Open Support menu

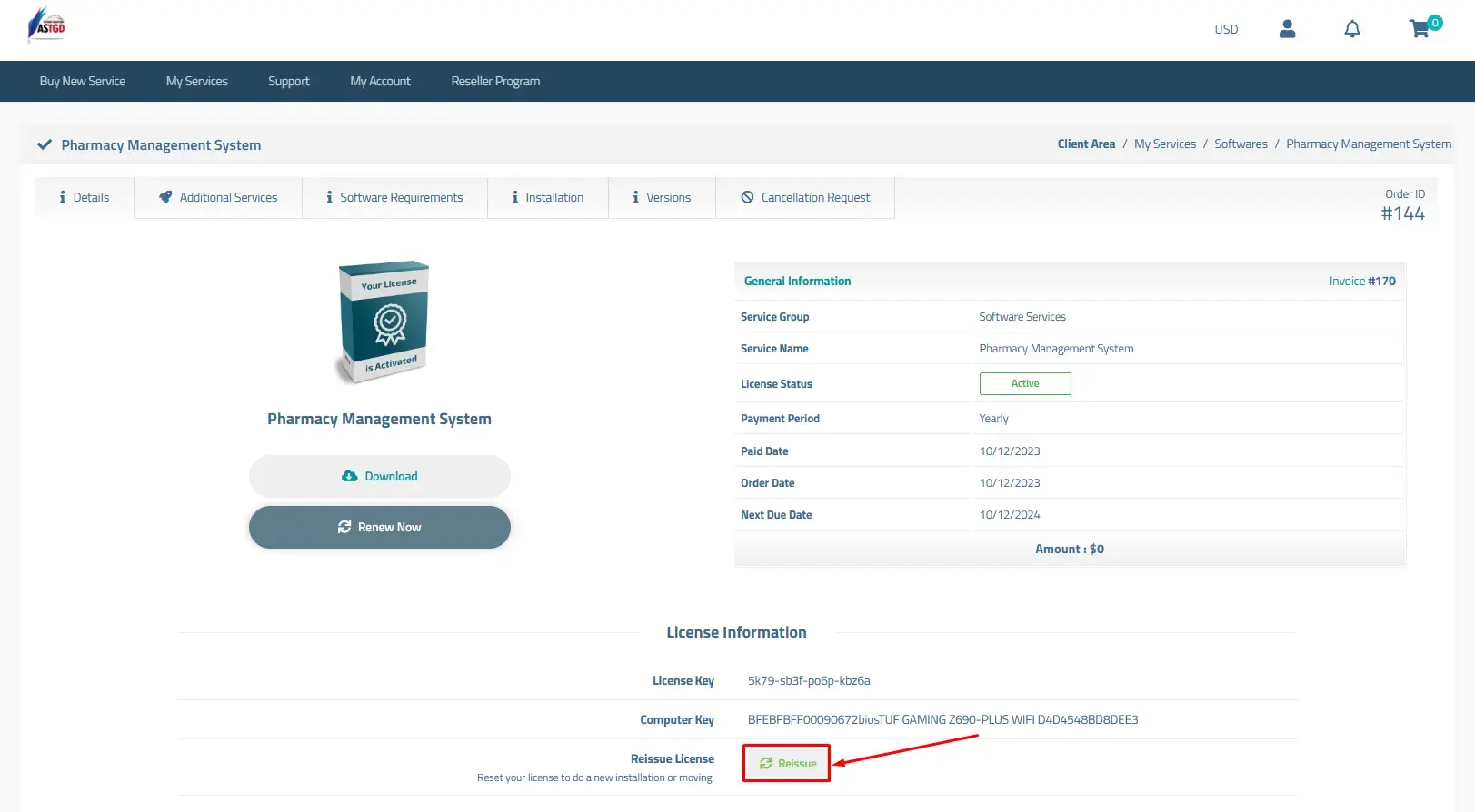point(289,81)
